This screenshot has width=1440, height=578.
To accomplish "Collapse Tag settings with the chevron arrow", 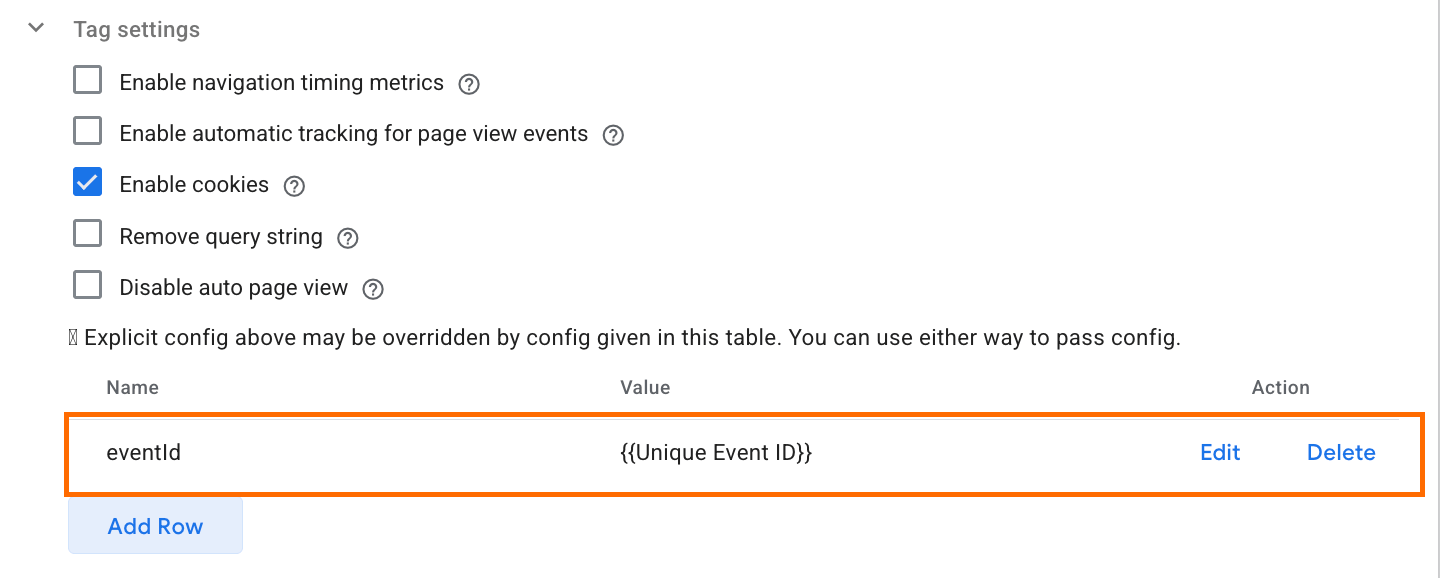I will coord(37,28).
